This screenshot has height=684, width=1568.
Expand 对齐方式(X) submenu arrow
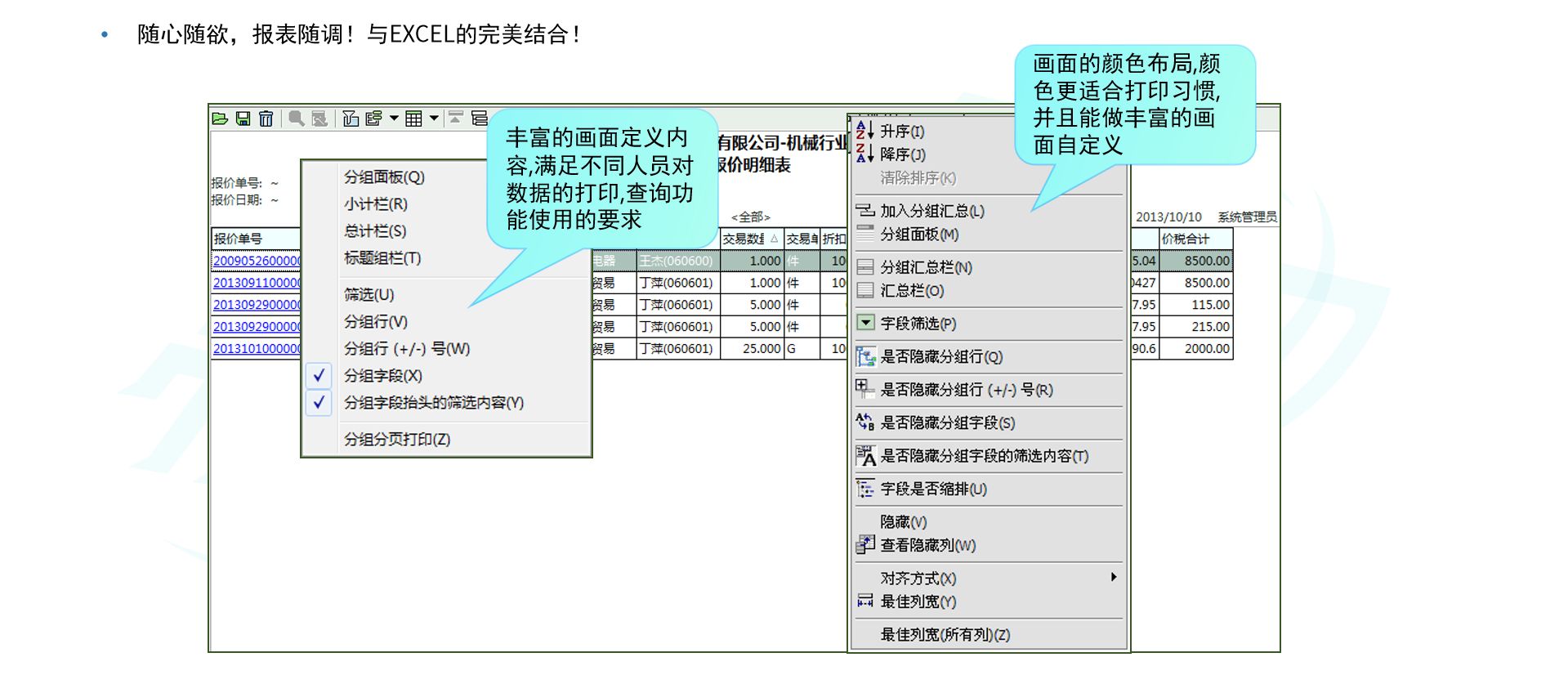click(1113, 578)
